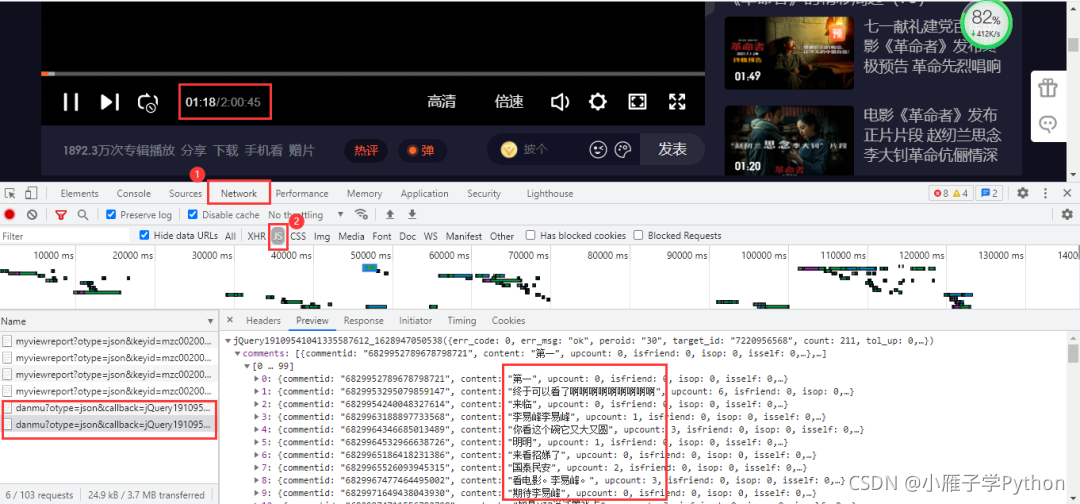
Task: Open the No throttling dropdown
Action: click(x=306, y=215)
